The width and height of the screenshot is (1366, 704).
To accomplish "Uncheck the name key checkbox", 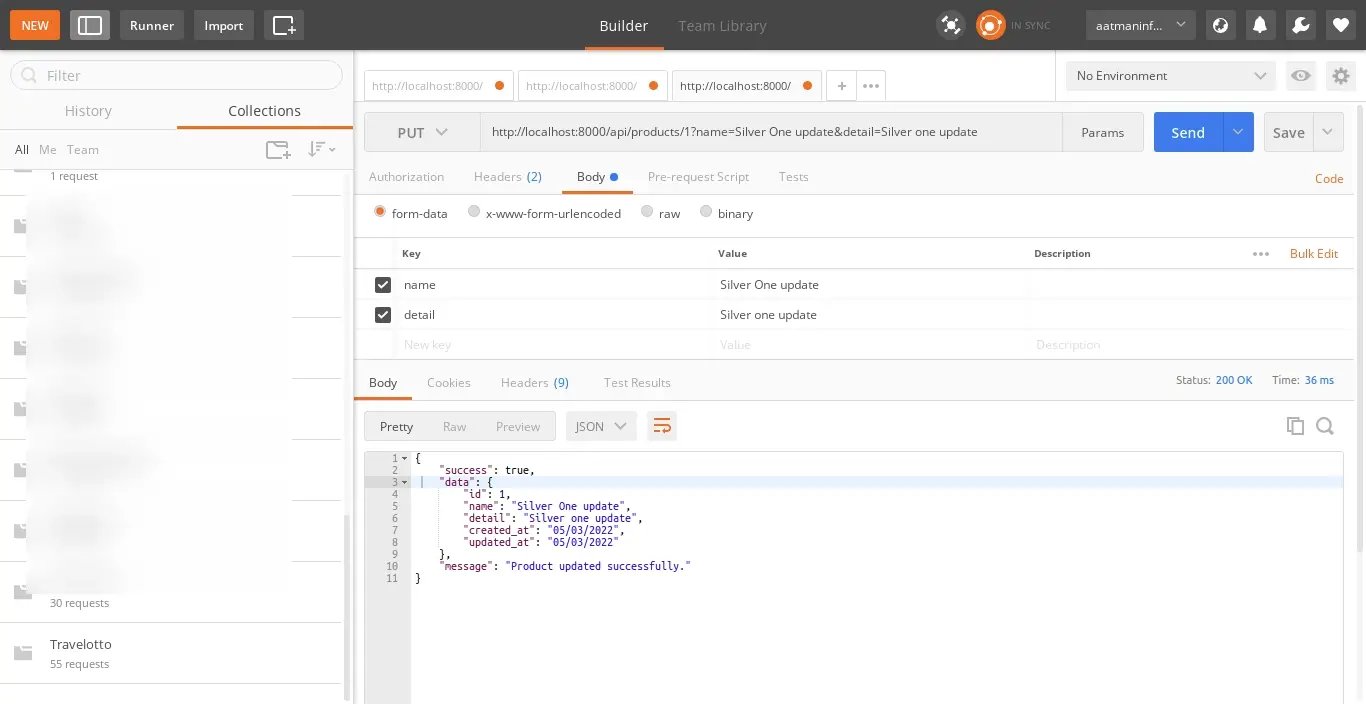I will click(x=382, y=285).
